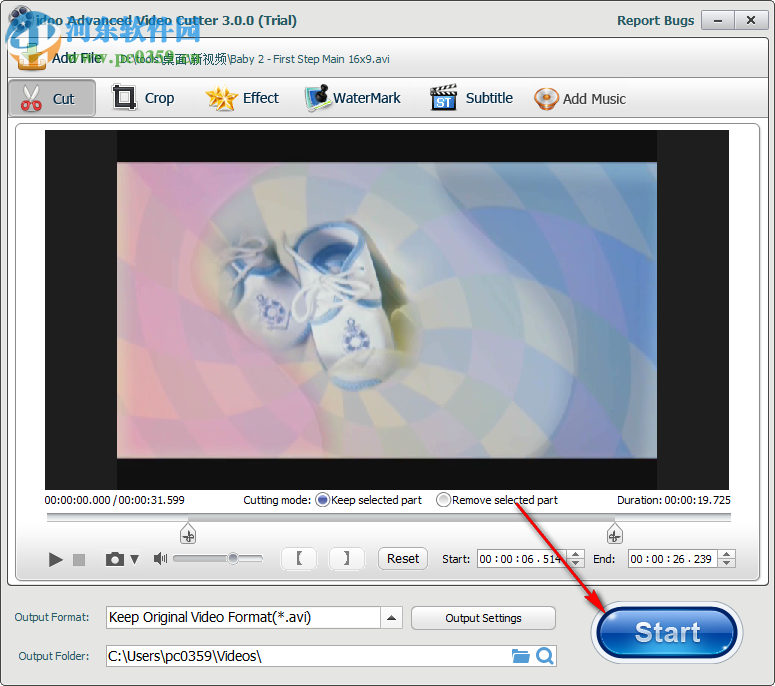The height and width of the screenshot is (686, 775).
Task: Play the video preview
Action: pyautogui.click(x=55, y=559)
